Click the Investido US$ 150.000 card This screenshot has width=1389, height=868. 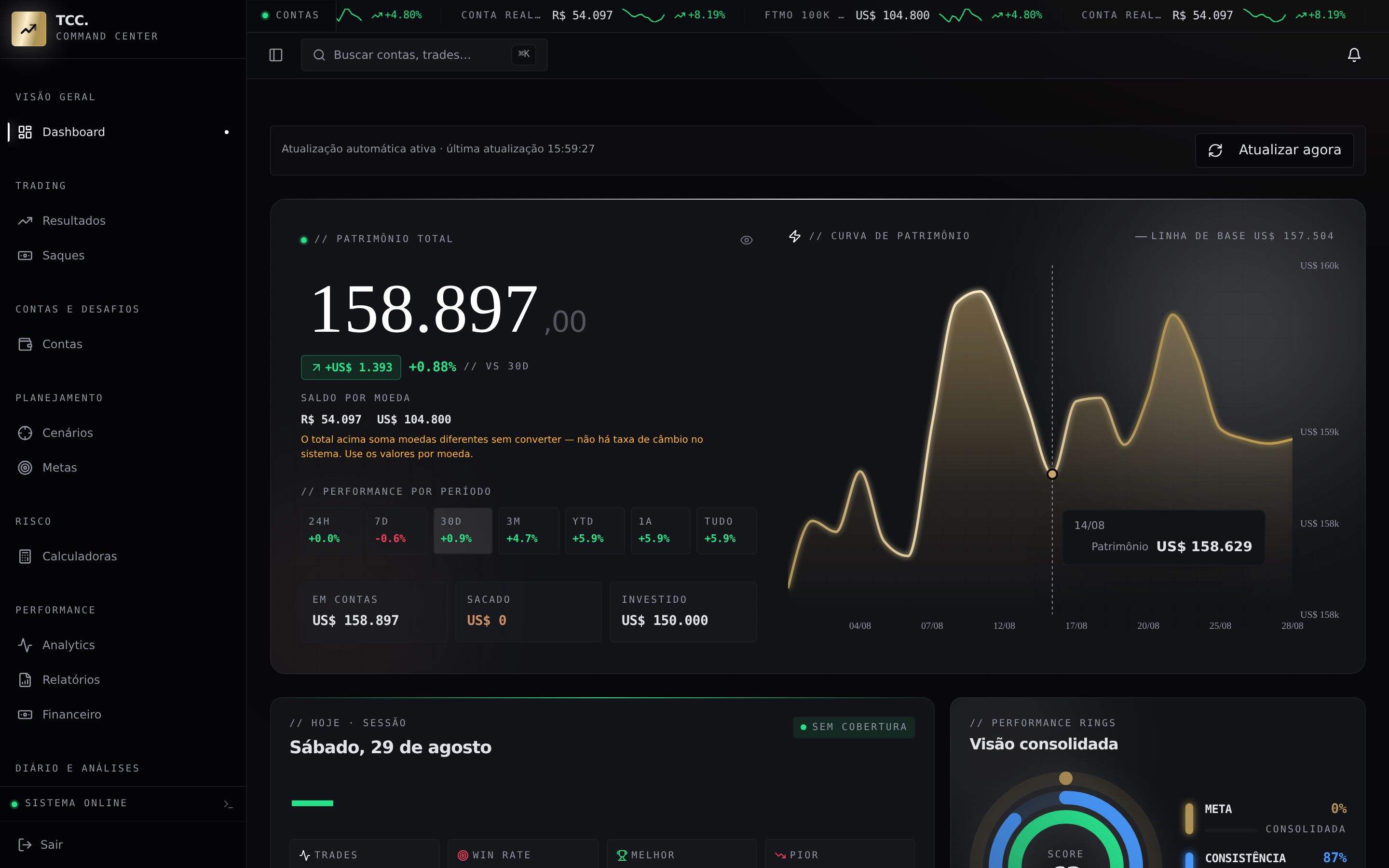click(683, 612)
